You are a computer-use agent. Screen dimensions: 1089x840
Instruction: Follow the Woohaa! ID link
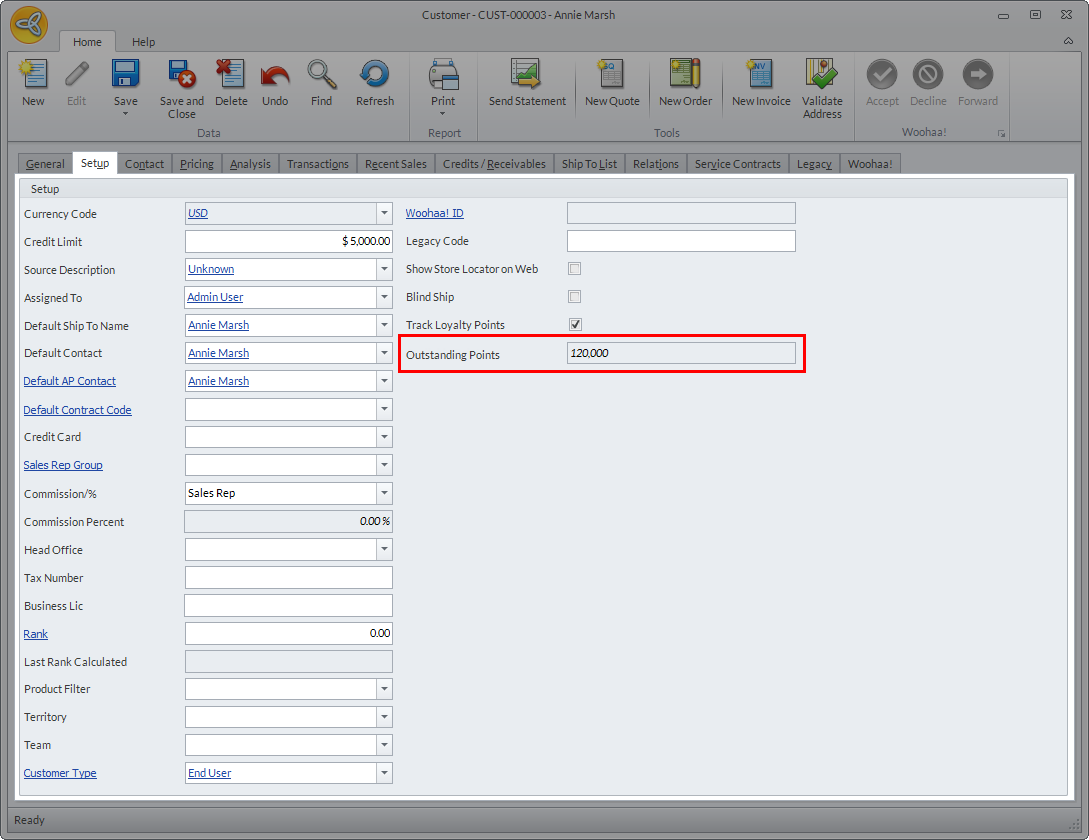[x=434, y=213]
